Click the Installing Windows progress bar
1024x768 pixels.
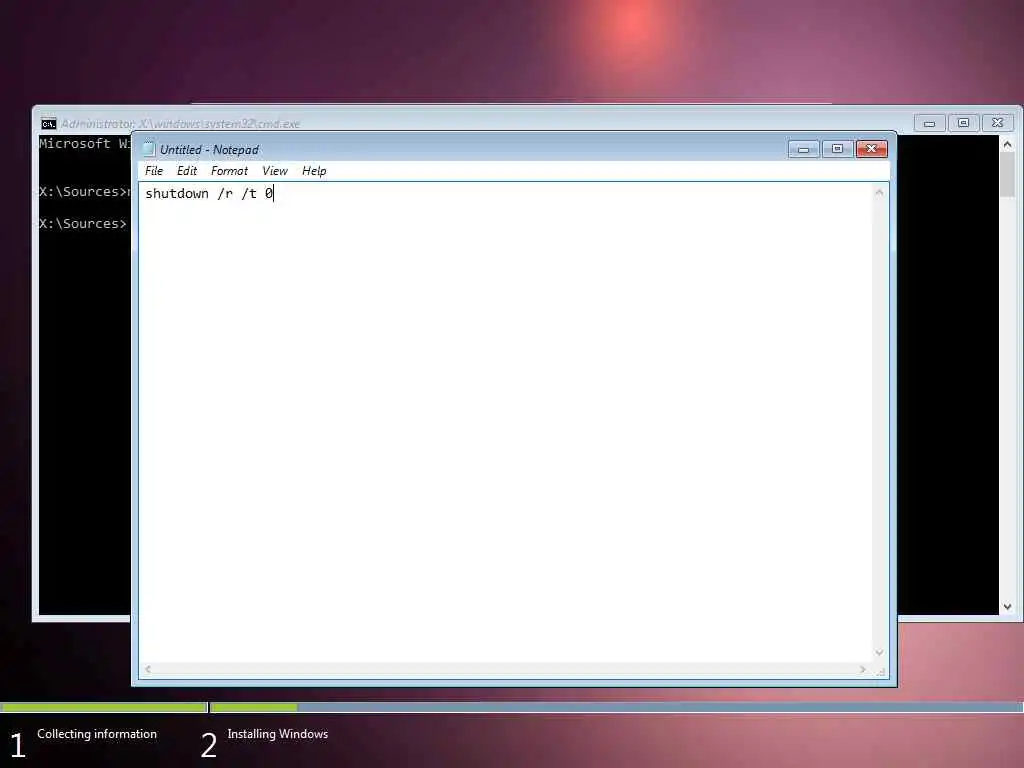click(617, 707)
